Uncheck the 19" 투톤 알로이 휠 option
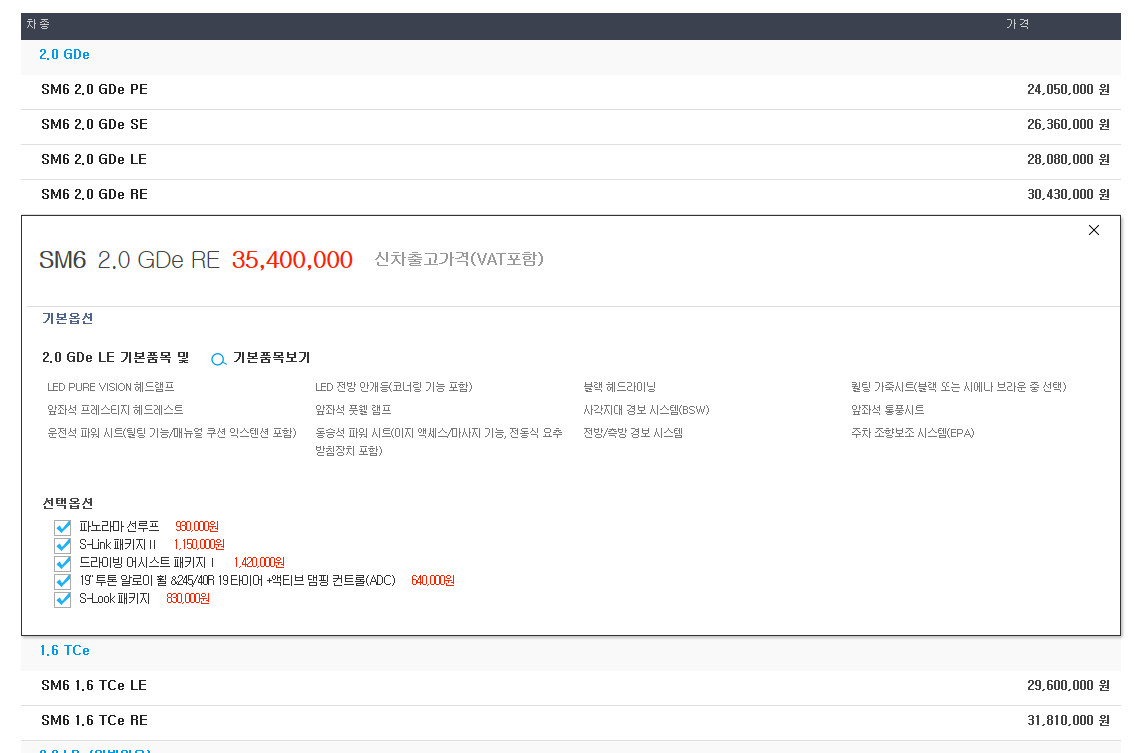Screen dimensions: 1135x753 pos(63,581)
